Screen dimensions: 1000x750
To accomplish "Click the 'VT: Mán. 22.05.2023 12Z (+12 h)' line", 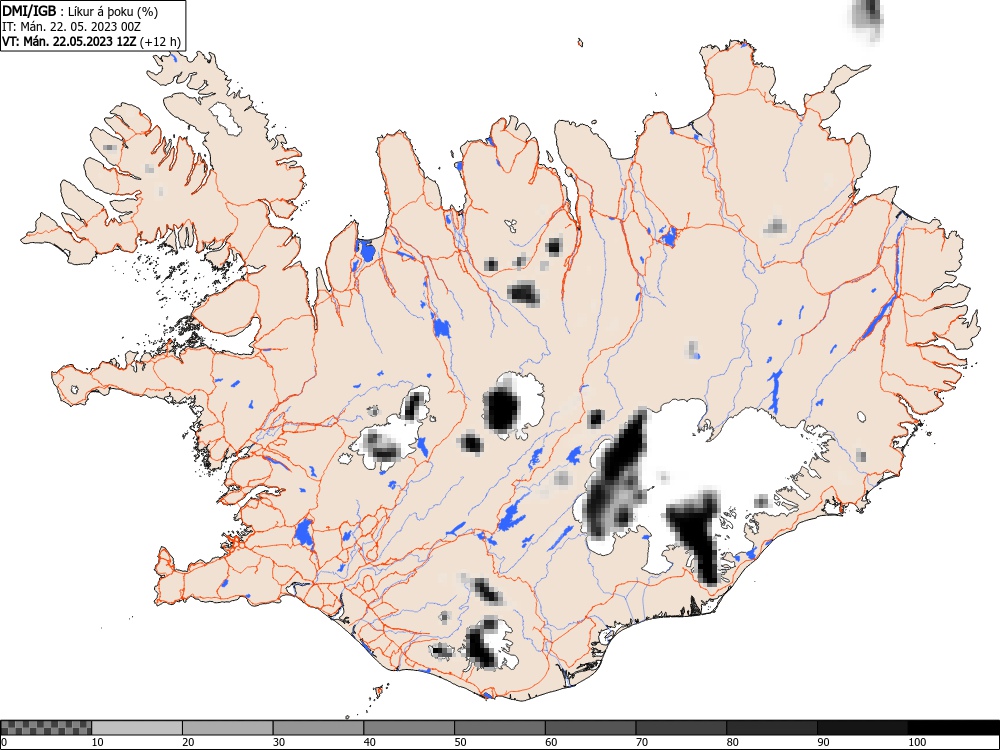I will tap(91, 42).
